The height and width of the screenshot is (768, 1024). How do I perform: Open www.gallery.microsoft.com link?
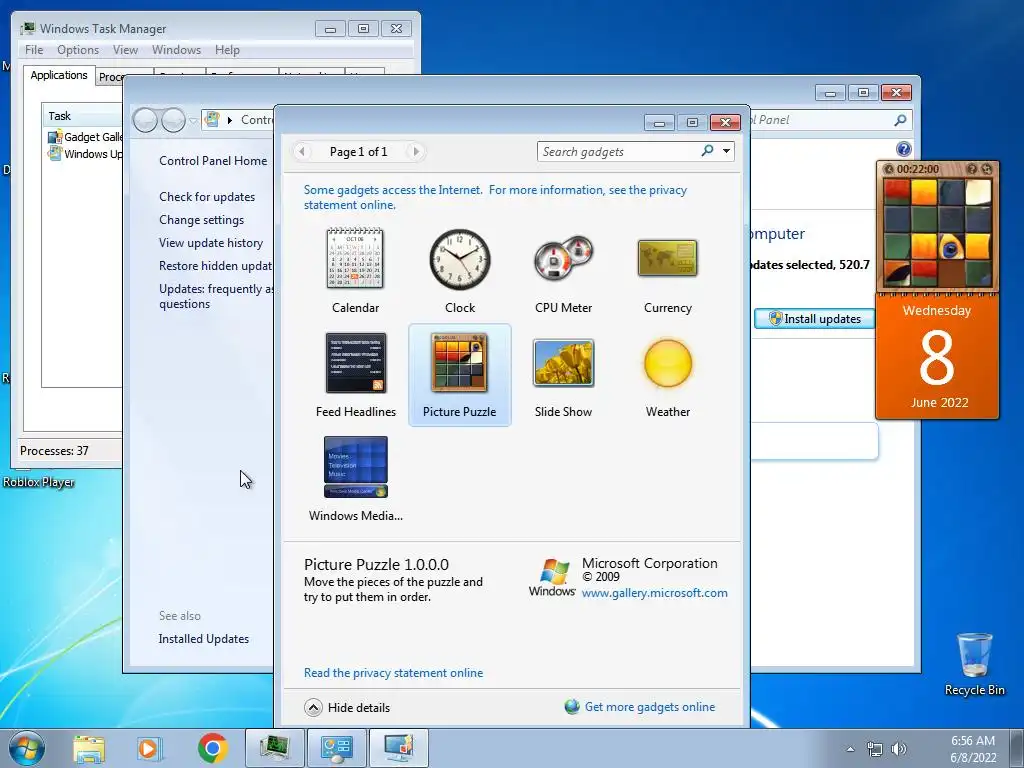point(654,593)
